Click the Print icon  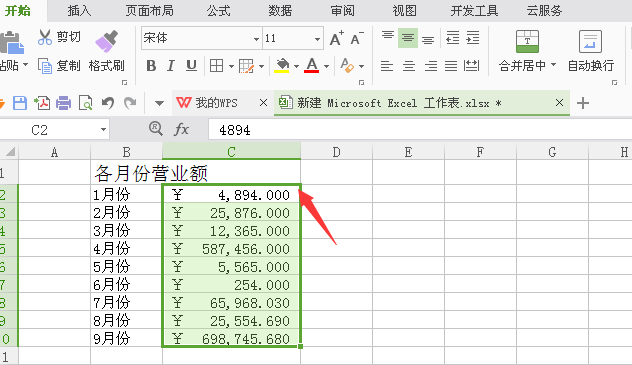63,103
